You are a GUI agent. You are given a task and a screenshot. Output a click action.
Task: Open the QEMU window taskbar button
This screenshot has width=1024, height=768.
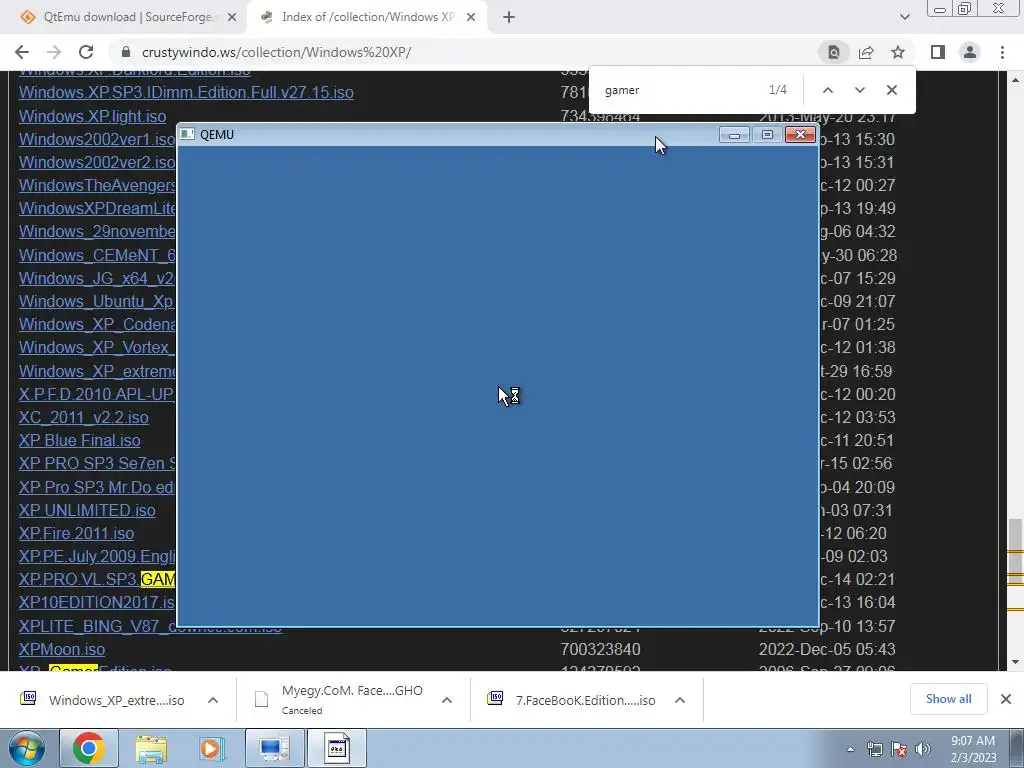tap(337, 748)
